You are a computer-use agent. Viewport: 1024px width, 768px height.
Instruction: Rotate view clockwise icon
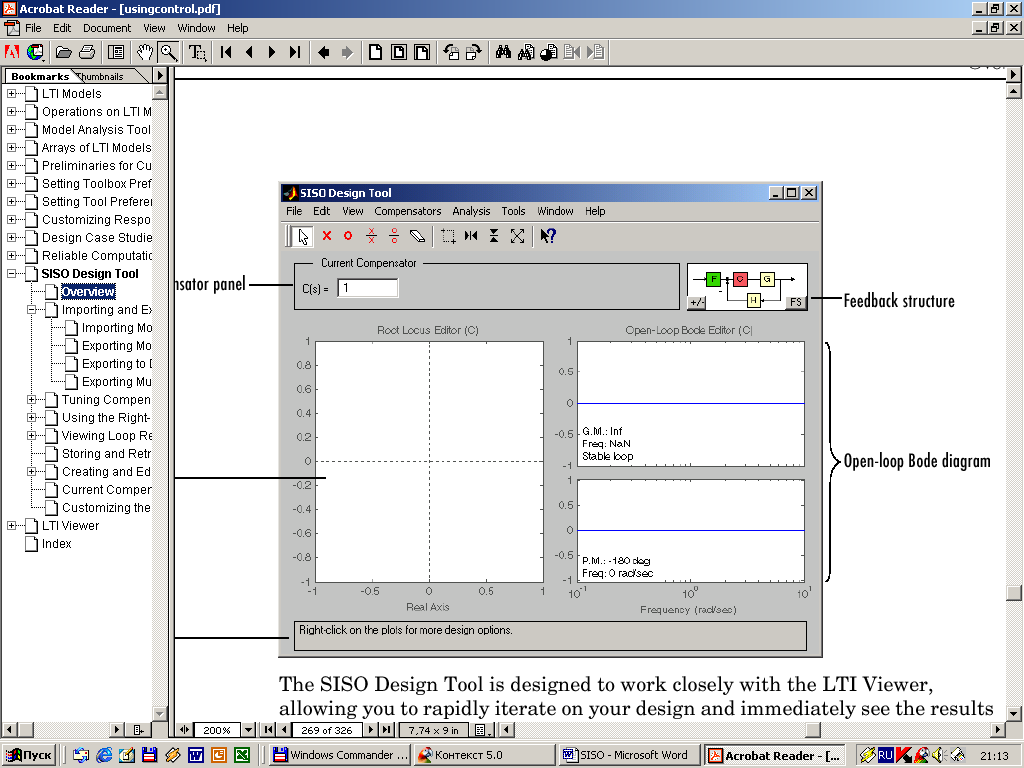click(x=473, y=52)
